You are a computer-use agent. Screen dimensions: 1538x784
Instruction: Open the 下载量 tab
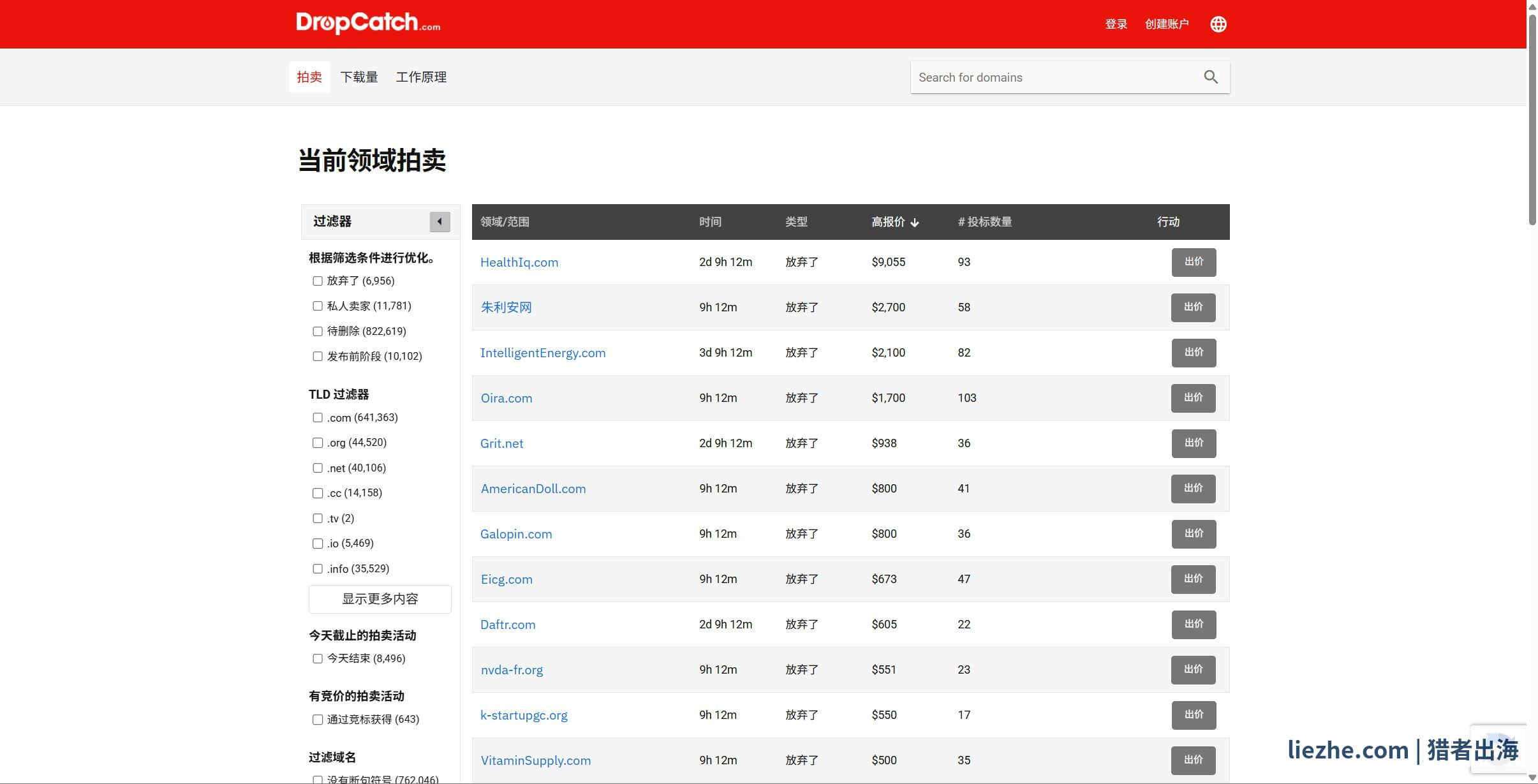tap(359, 77)
